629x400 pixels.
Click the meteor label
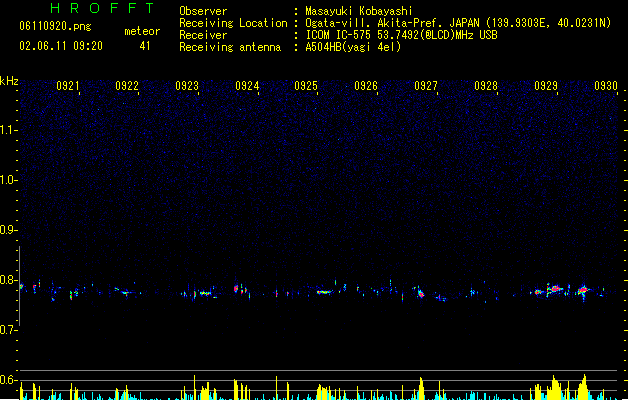(x=142, y=31)
